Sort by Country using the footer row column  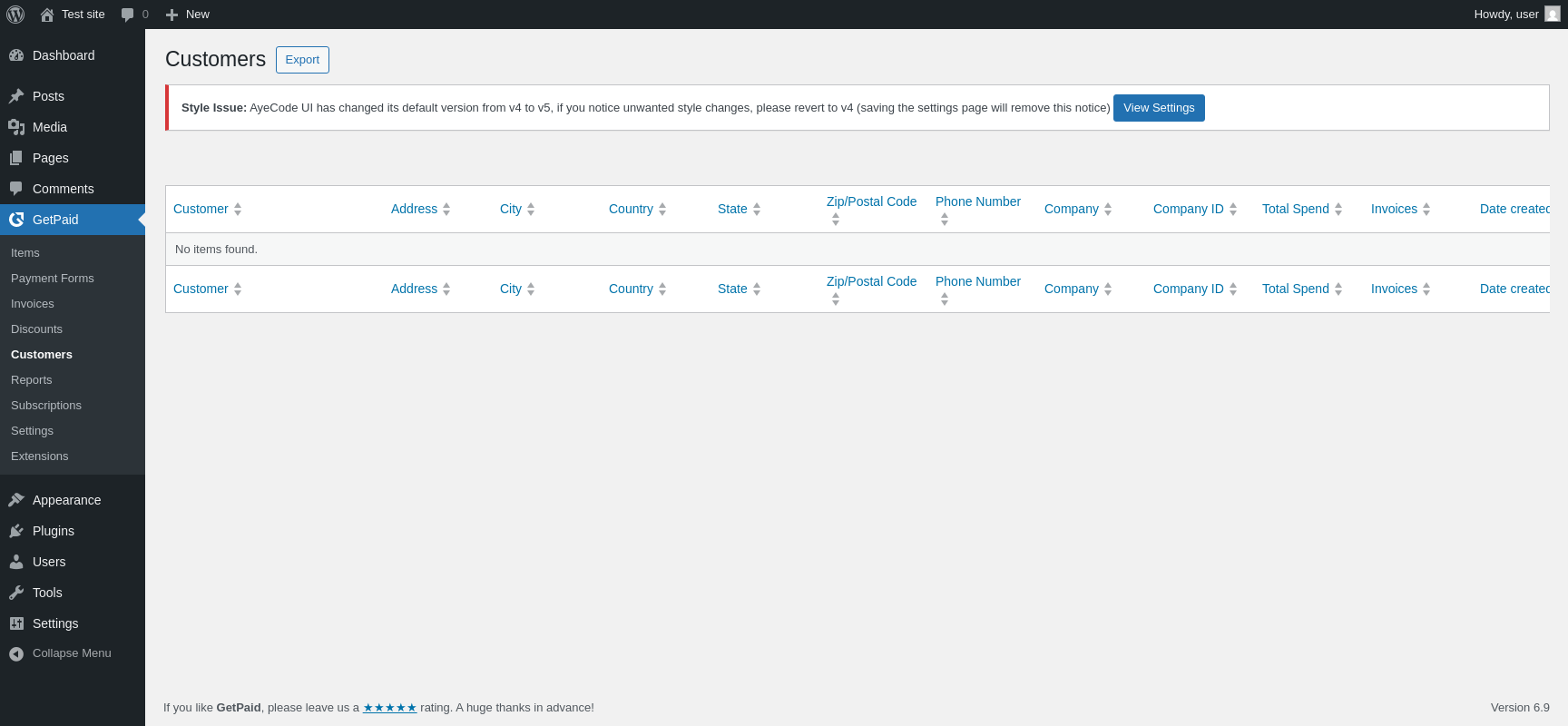pos(632,289)
